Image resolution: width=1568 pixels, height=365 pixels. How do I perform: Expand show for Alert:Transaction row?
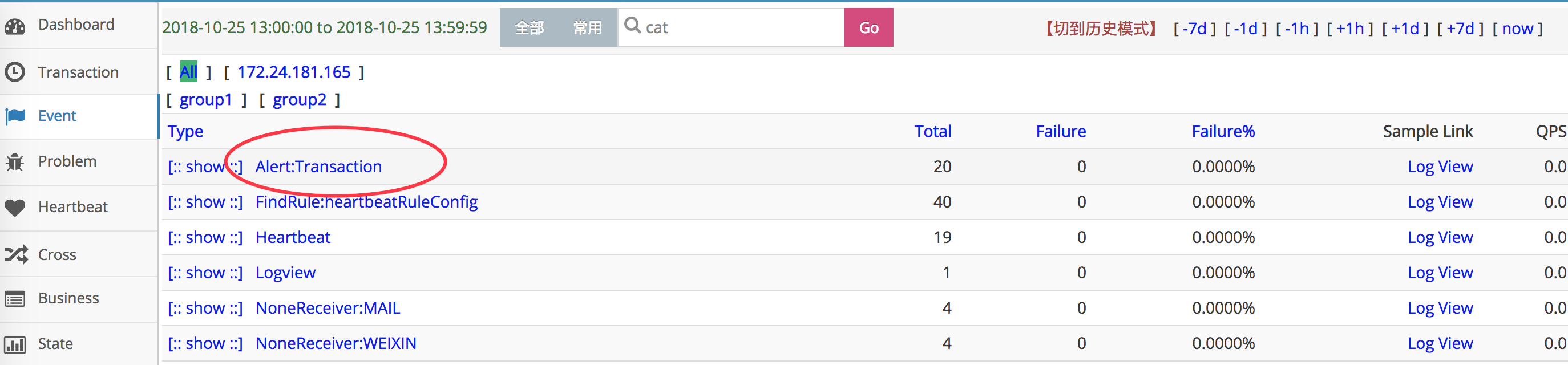[x=205, y=166]
